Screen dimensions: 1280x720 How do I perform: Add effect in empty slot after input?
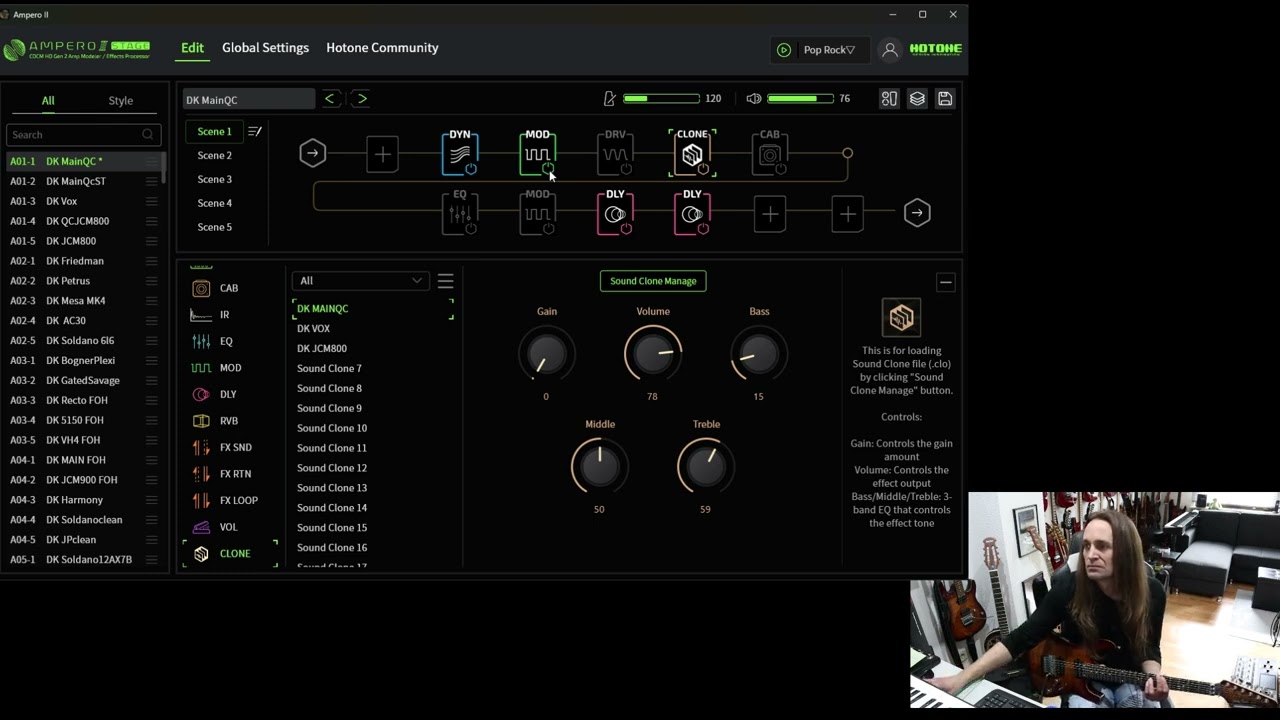tap(382, 154)
